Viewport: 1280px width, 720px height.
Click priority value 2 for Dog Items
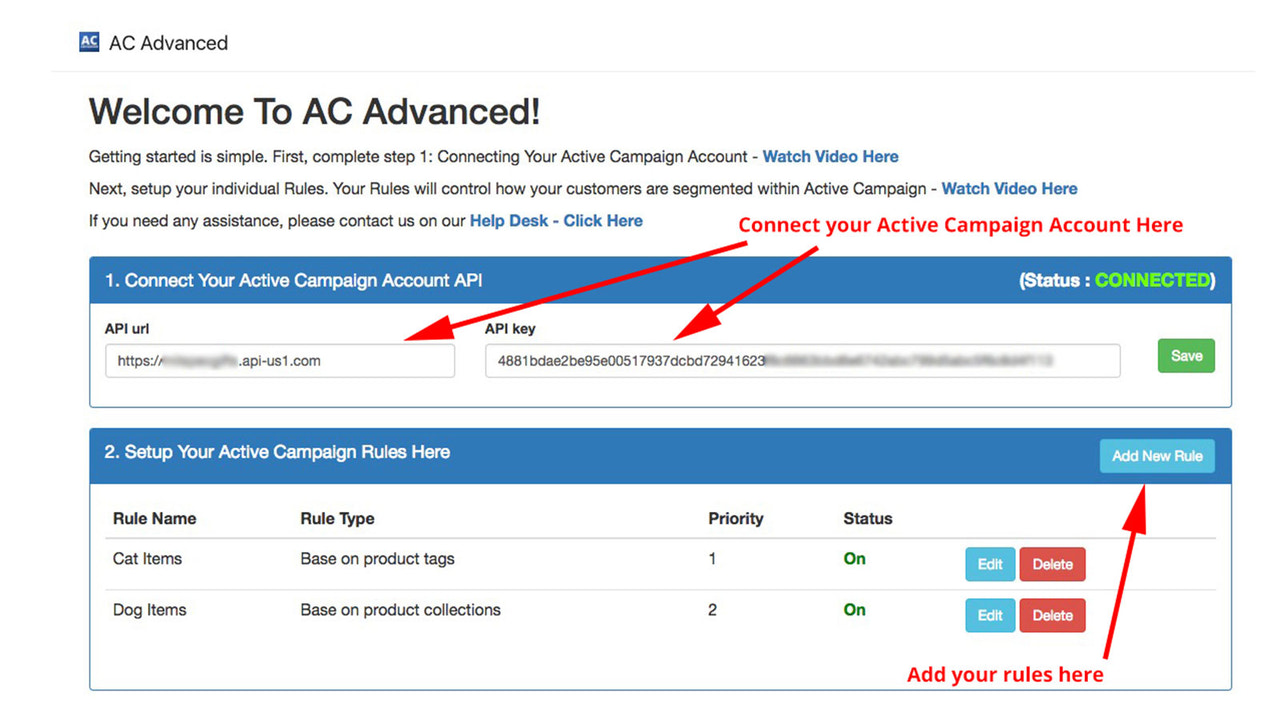[x=712, y=610]
